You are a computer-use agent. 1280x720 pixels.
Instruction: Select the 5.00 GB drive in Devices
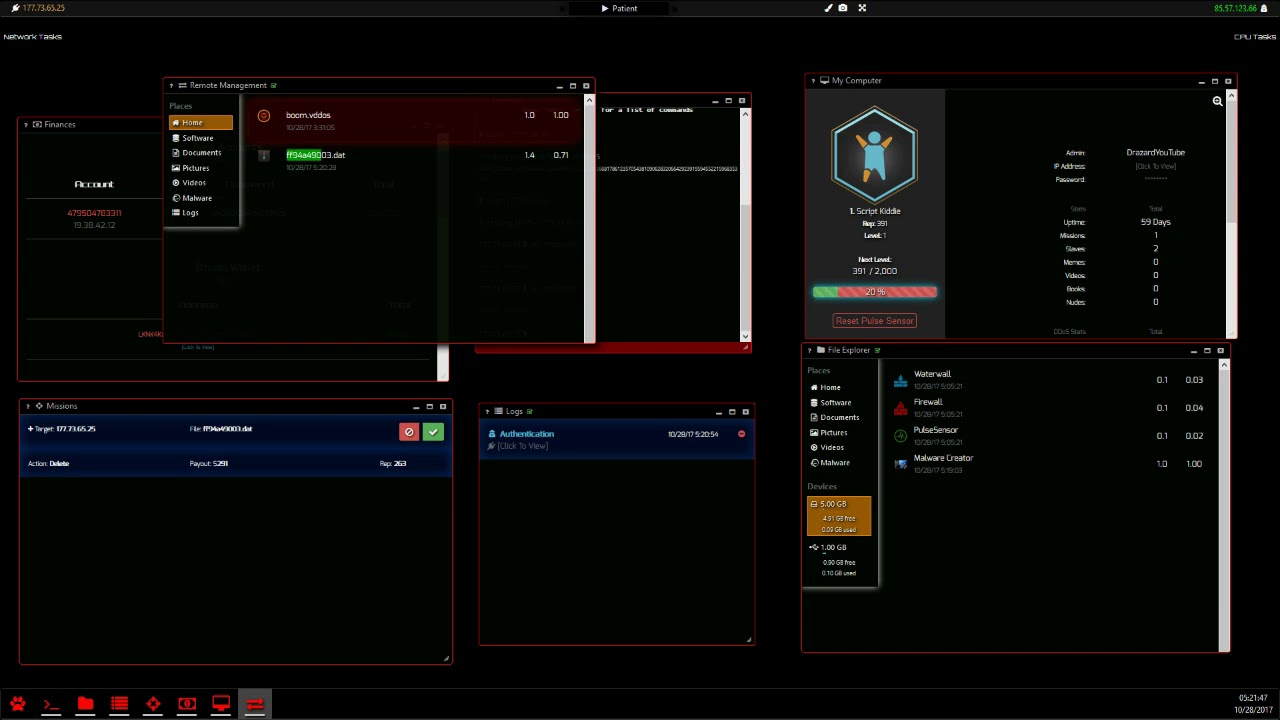839,516
